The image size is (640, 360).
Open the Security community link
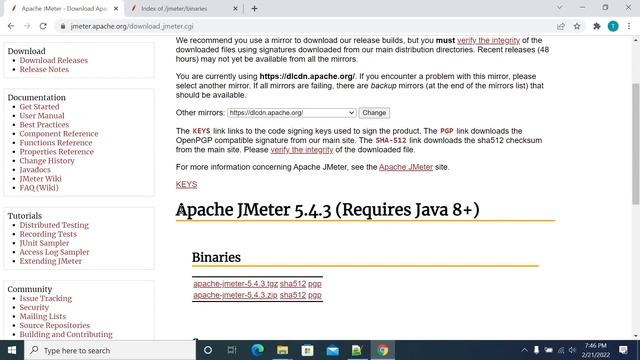tap(34, 308)
